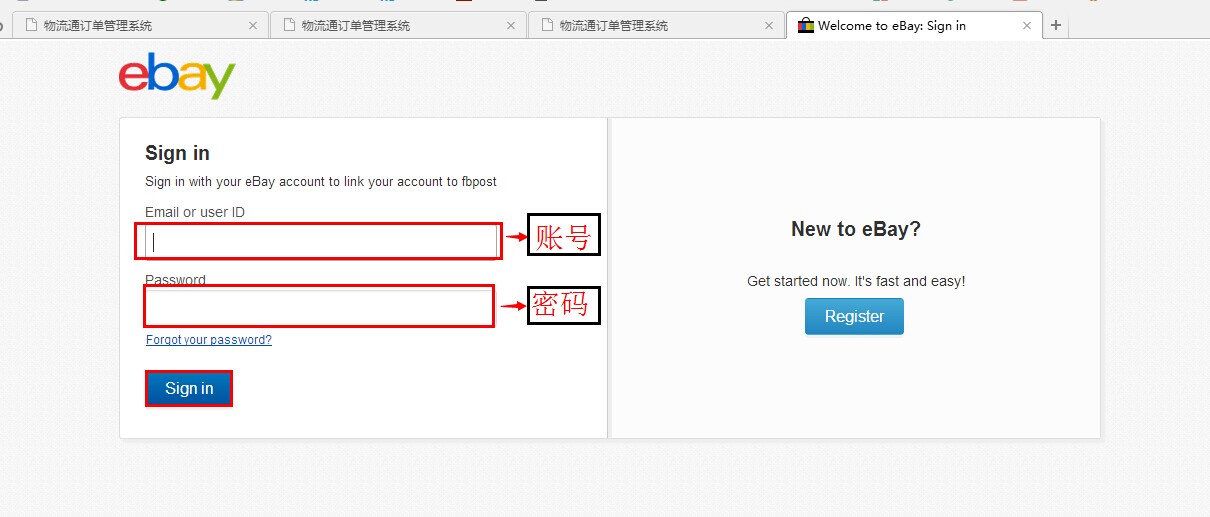Click into the Password input field
This screenshot has height=517, width=1210.
point(320,306)
